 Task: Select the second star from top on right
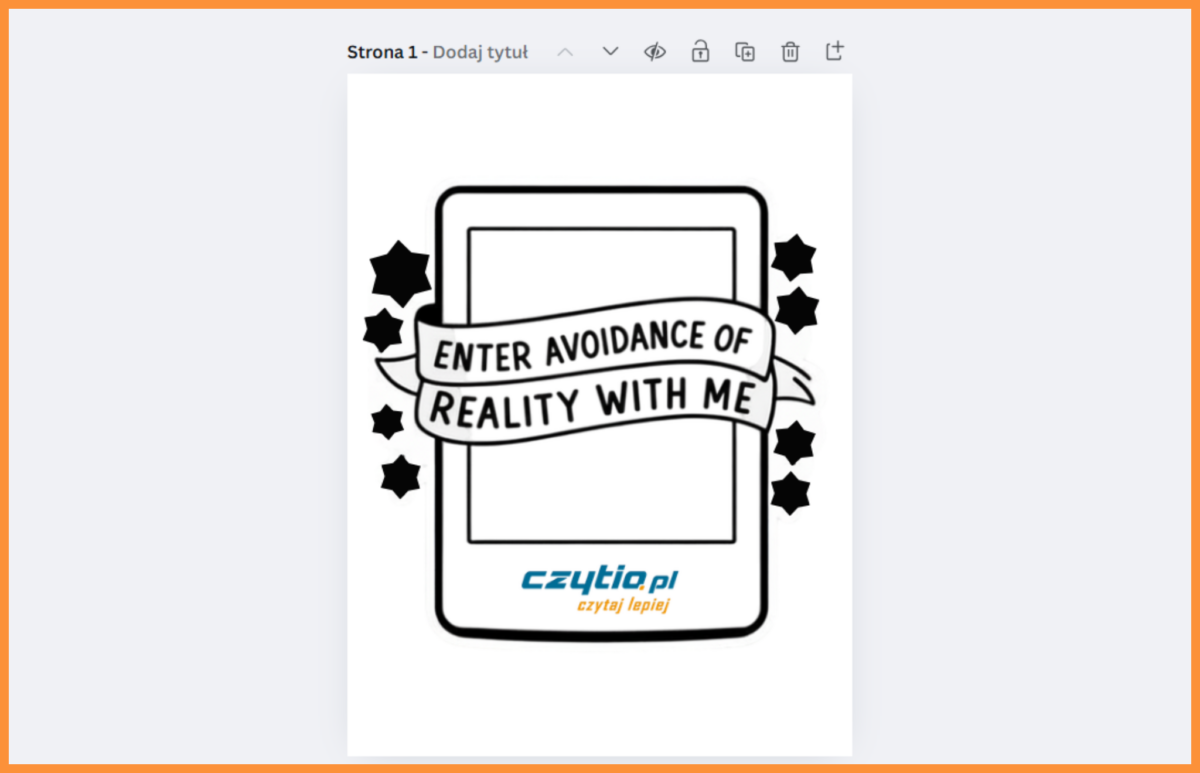pyautogui.click(x=797, y=310)
